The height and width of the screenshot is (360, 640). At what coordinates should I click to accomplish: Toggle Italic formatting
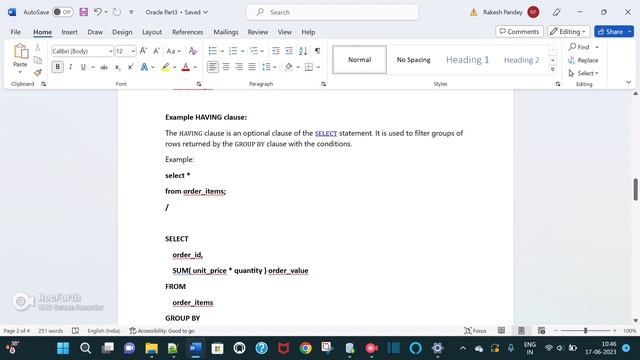[70, 67]
